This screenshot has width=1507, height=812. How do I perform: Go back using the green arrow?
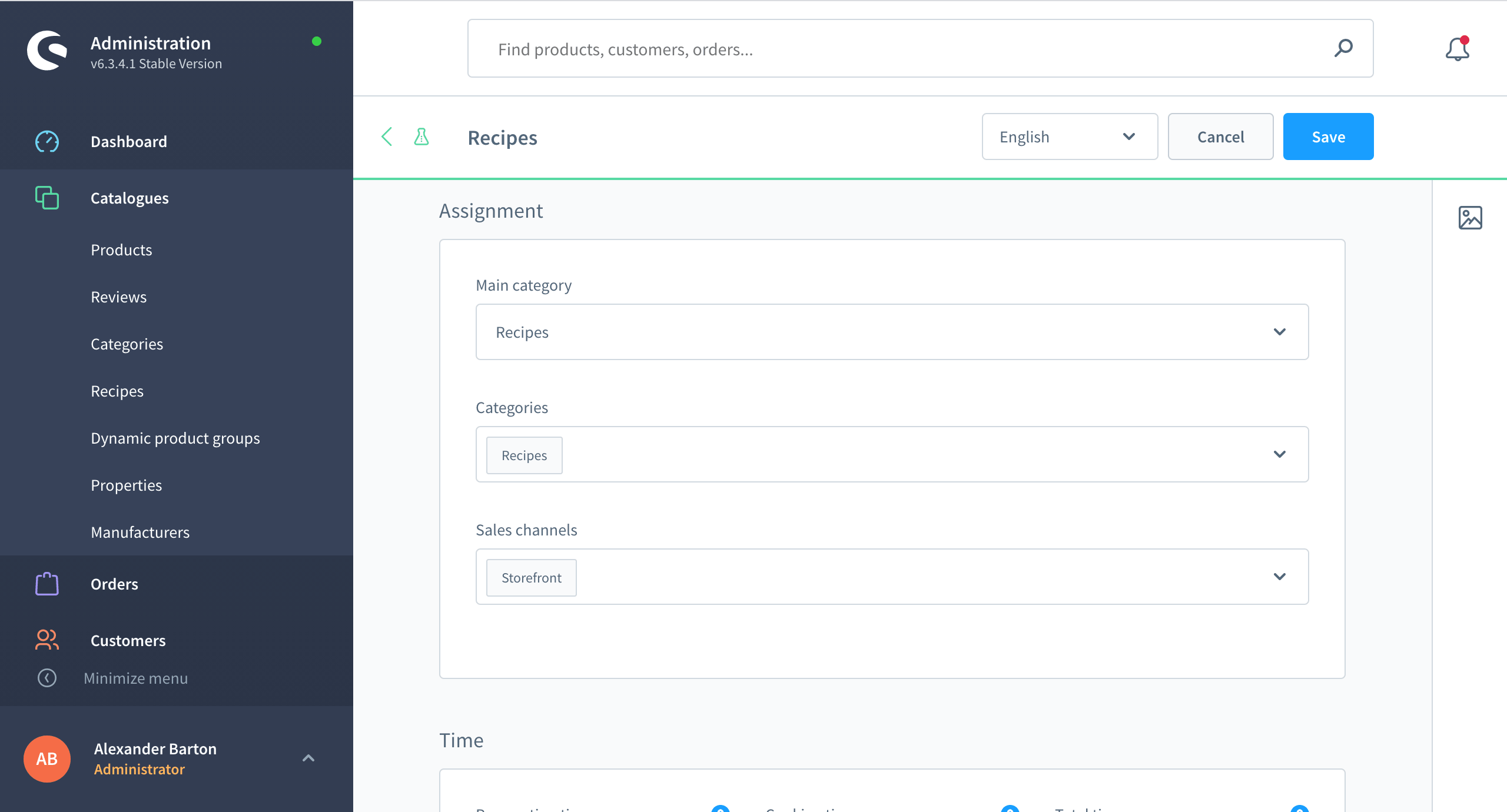pyautogui.click(x=387, y=137)
